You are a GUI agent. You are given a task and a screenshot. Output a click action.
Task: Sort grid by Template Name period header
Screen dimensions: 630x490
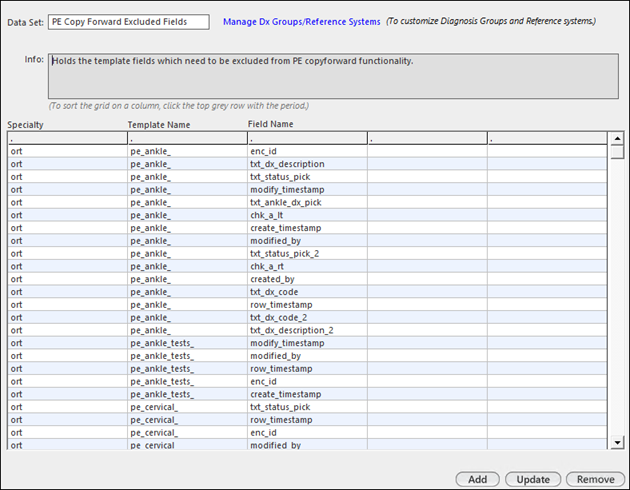(x=187, y=139)
